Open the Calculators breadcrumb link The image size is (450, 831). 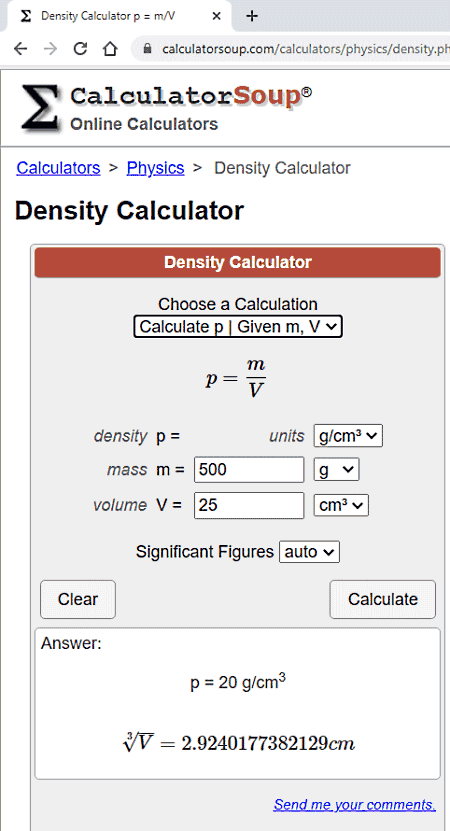click(58, 168)
